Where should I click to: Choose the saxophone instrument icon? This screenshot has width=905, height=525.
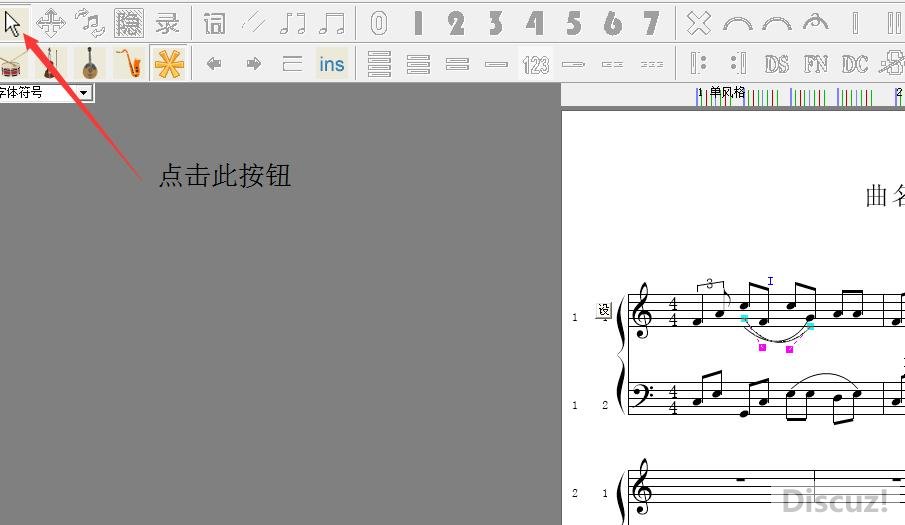(127, 64)
